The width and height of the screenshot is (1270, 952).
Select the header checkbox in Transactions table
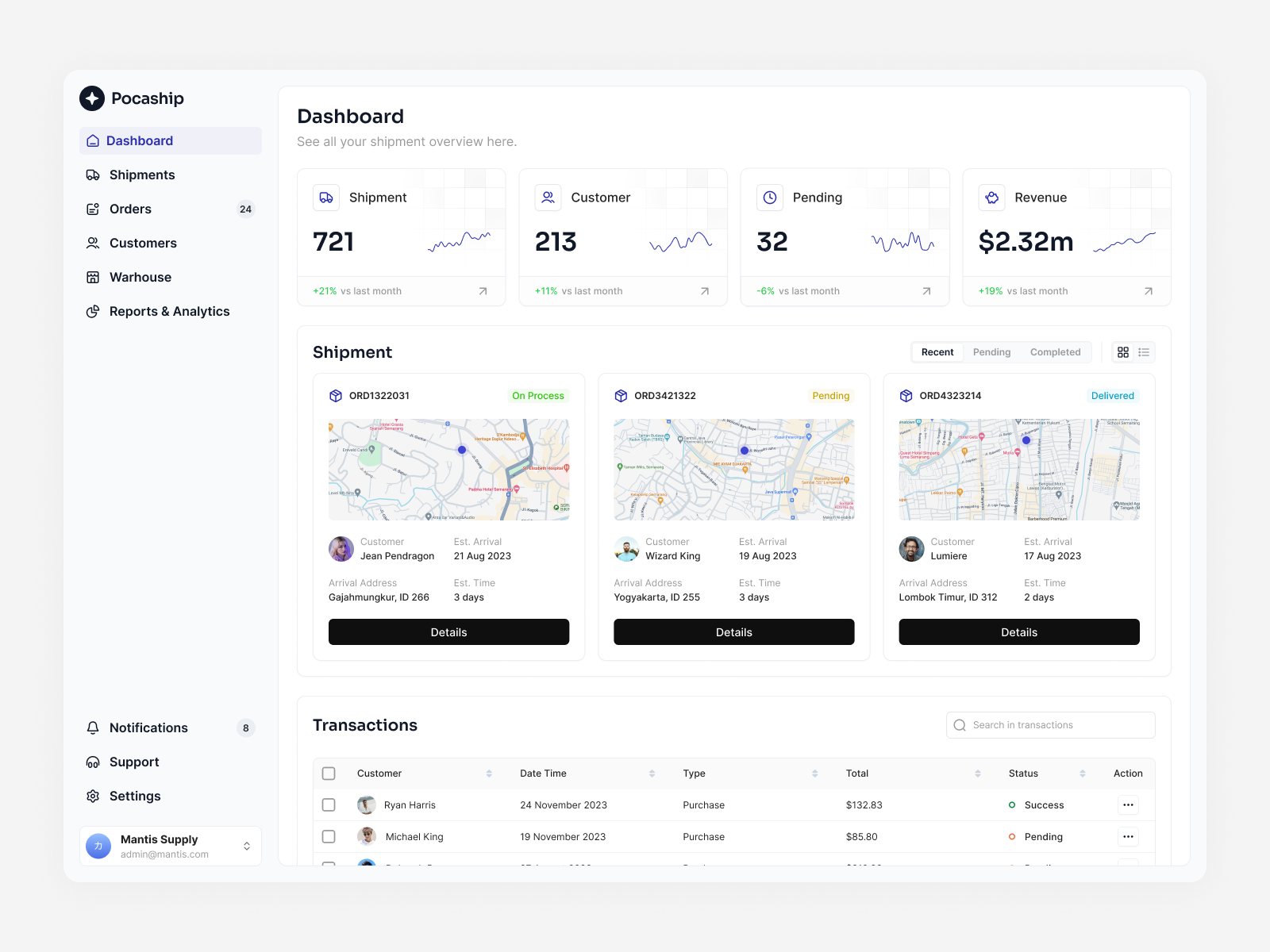point(329,773)
